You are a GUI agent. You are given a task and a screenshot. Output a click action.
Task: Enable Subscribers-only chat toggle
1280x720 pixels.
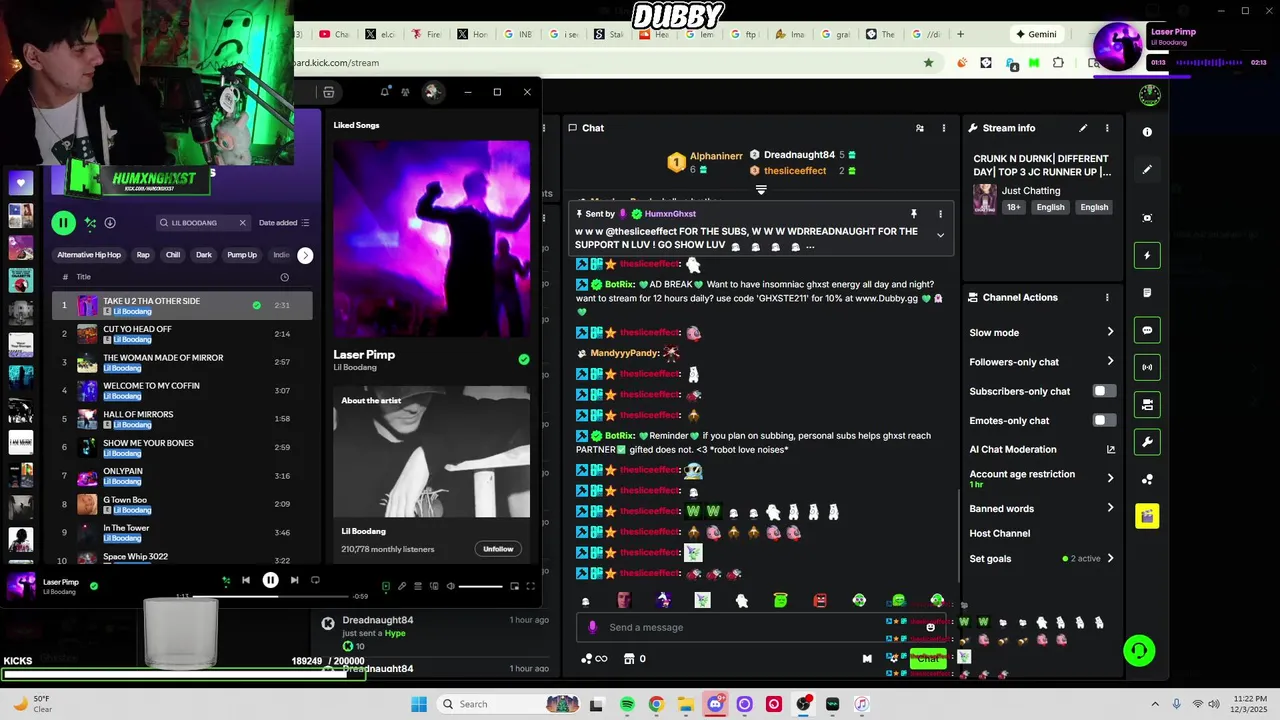click(x=1104, y=391)
